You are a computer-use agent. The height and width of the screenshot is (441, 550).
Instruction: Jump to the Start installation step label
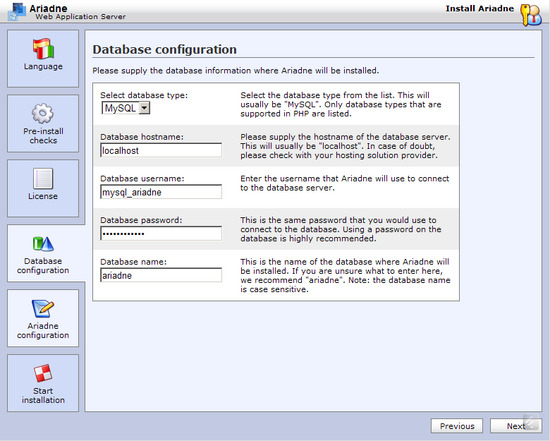(x=43, y=395)
